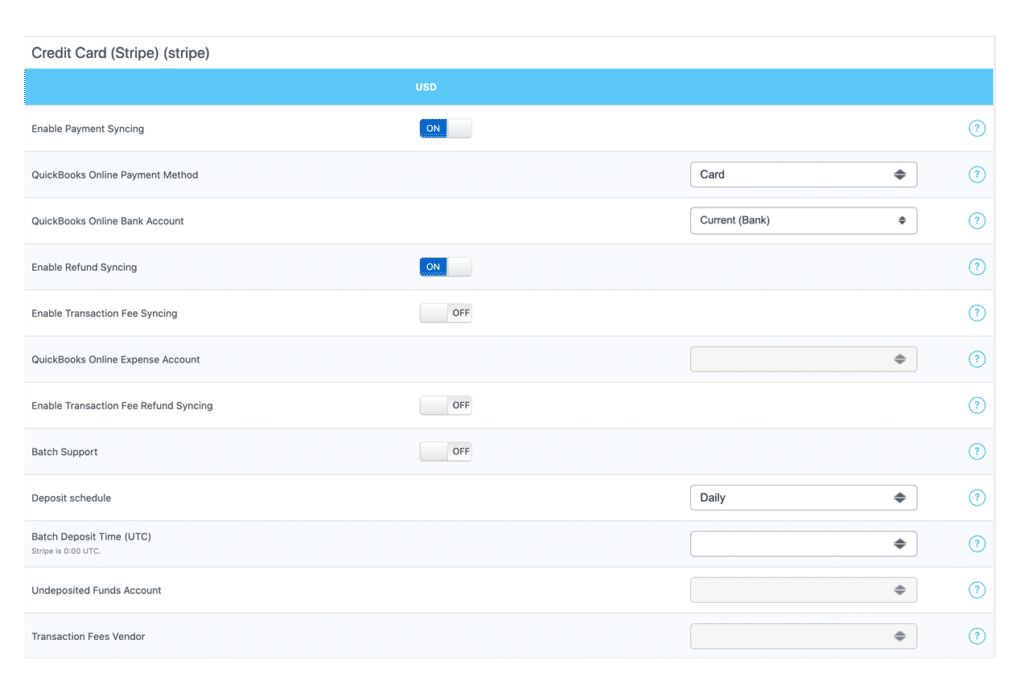The image size is (1024, 697).
Task: Open help for Undeposited Funds Account
Action: click(976, 590)
